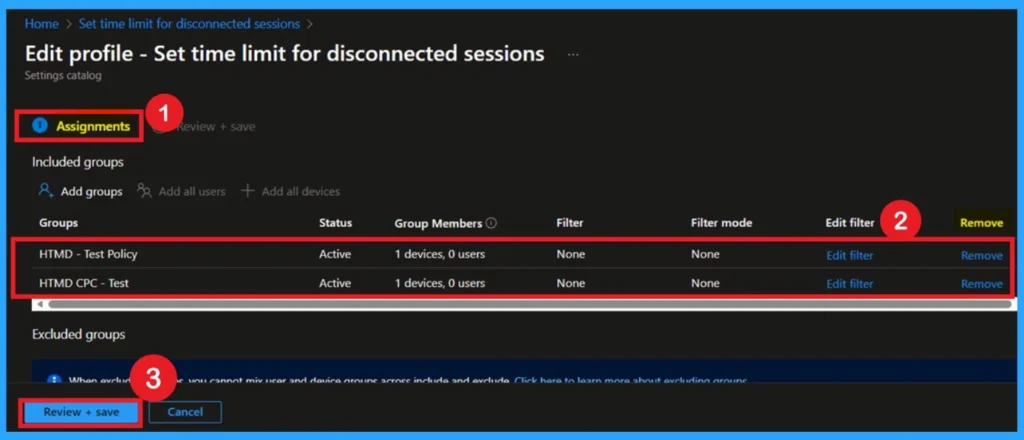Screen dimensions: 1024x440
Task: Click group members of HTMD CPC - Test
Action: click(440, 283)
